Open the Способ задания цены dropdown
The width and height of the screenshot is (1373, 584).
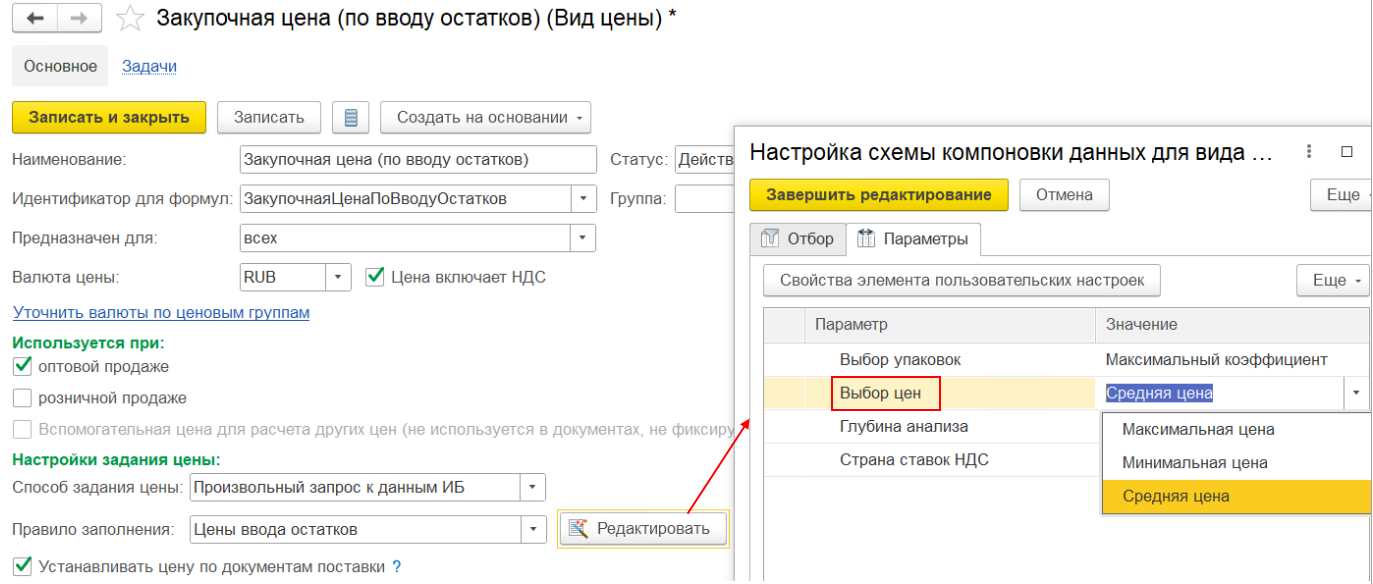[x=533, y=488]
